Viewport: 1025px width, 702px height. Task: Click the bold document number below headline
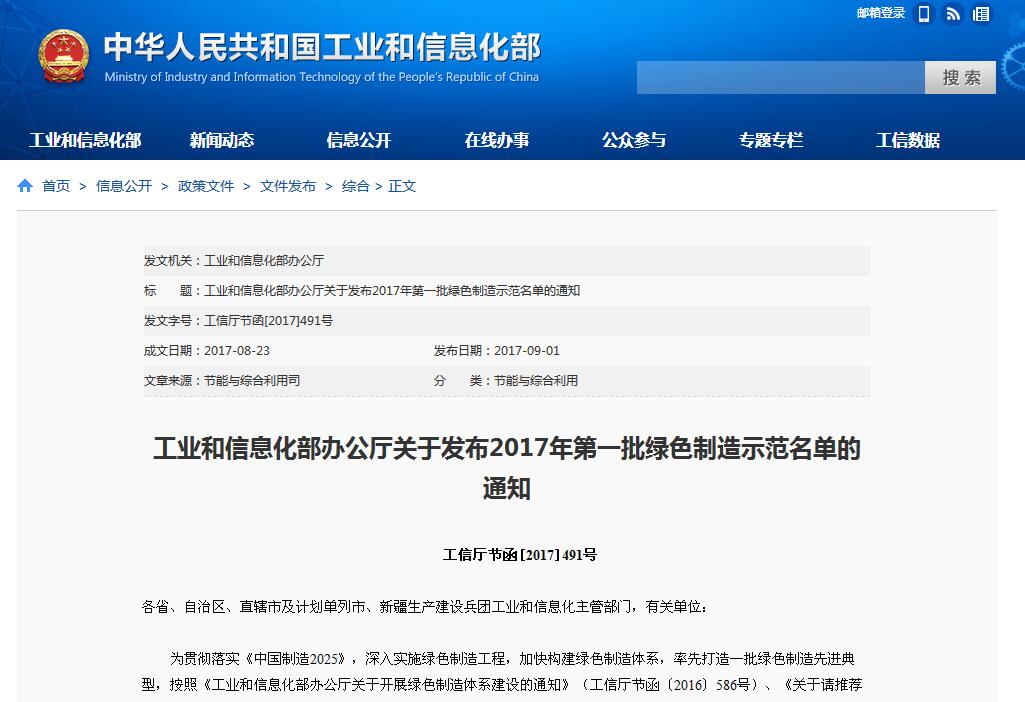tap(520, 555)
